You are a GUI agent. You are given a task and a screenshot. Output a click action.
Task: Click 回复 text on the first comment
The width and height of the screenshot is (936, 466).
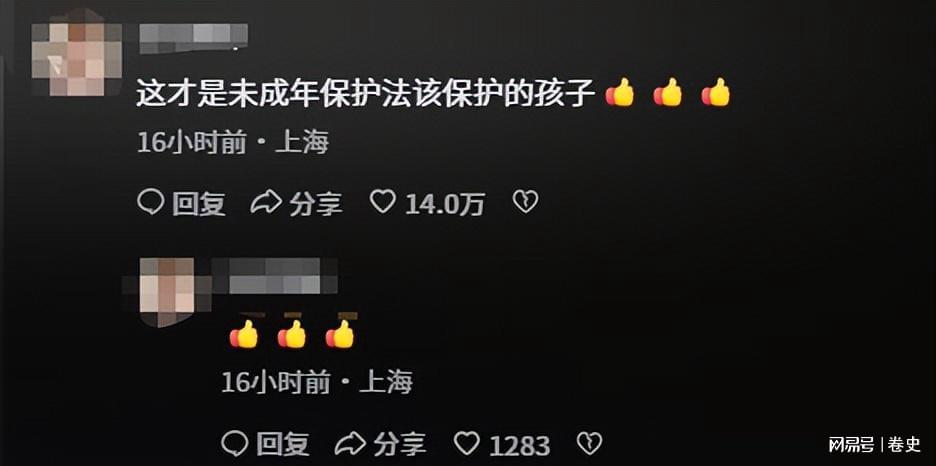(199, 204)
